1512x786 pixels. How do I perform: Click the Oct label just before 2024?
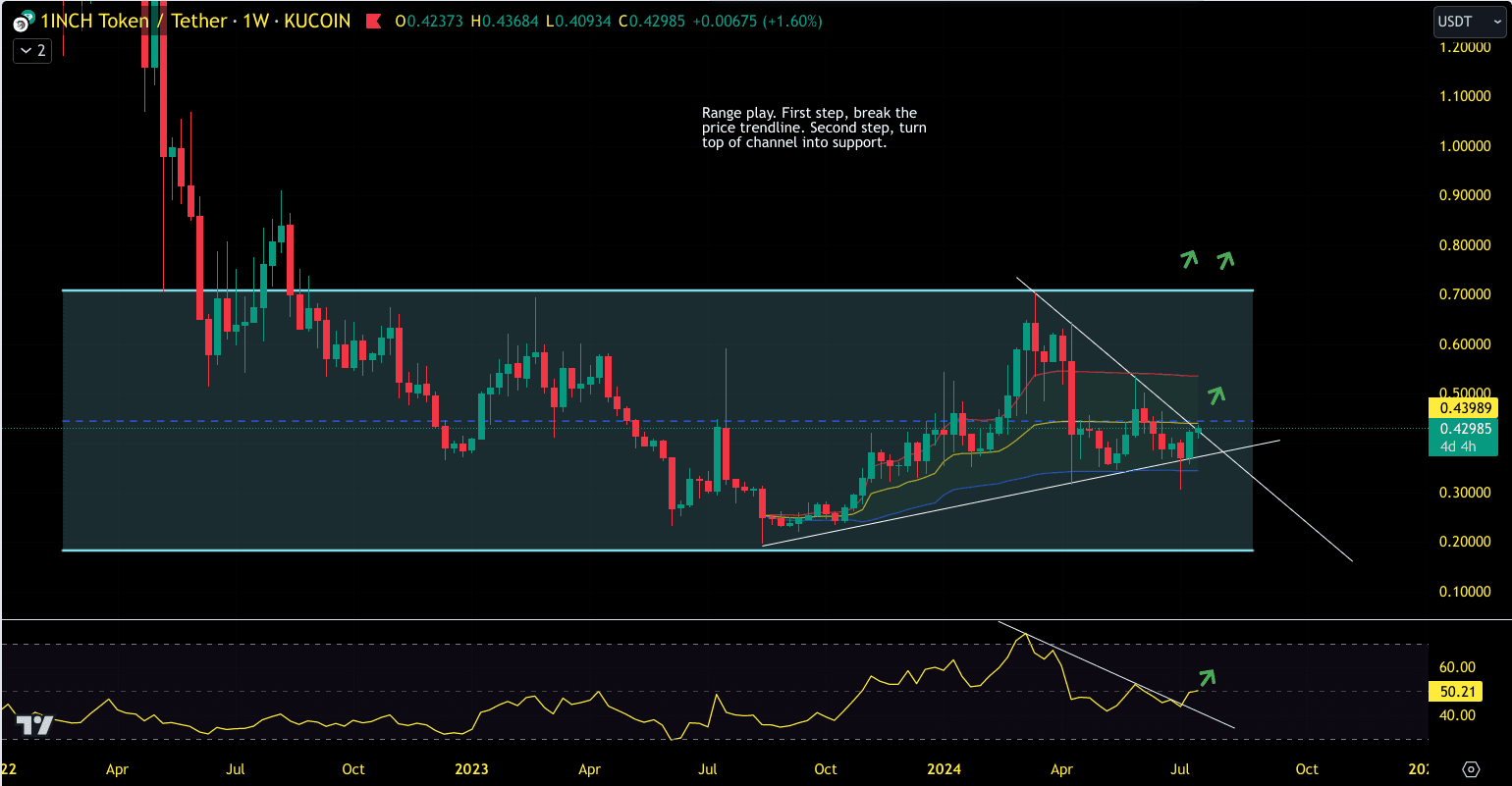[826, 769]
